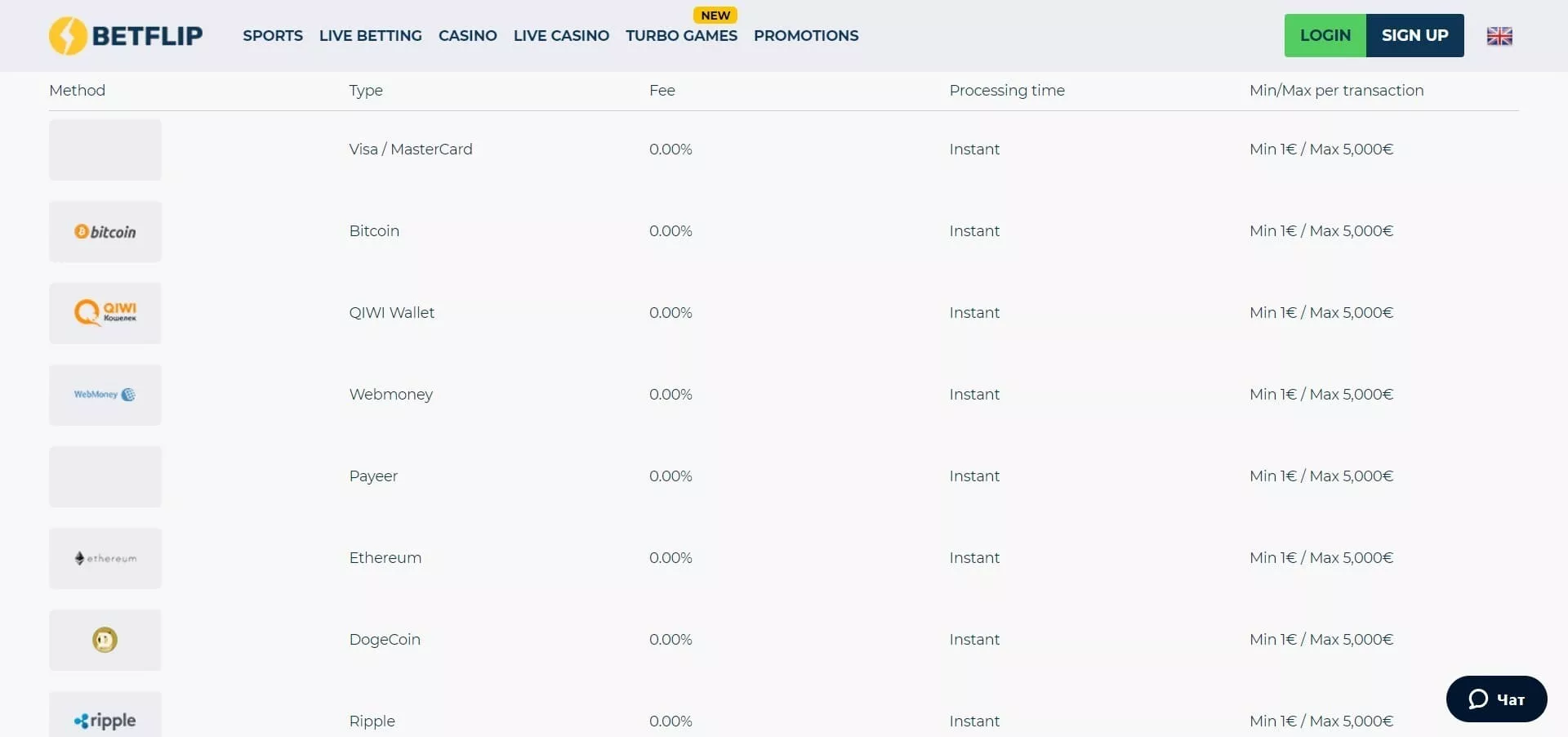Screen dimensions: 1568x737
Task: Open Turbo Games from navigation
Action: click(x=681, y=36)
